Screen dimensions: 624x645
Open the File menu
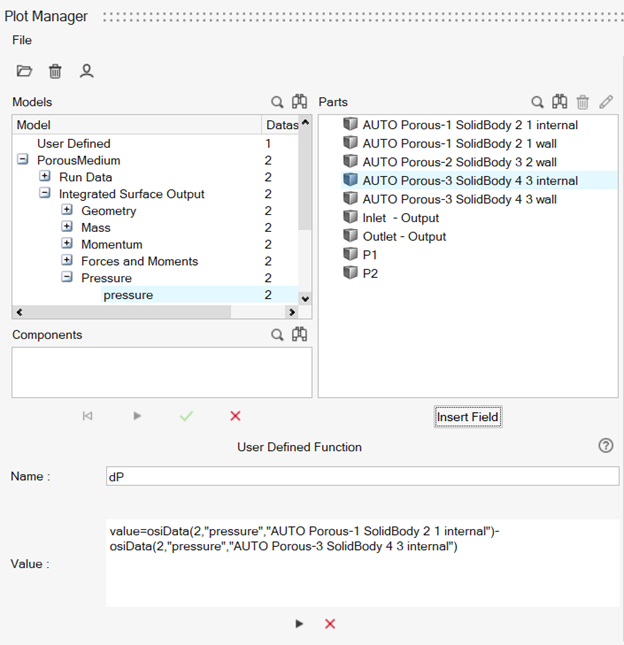(22, 40)
